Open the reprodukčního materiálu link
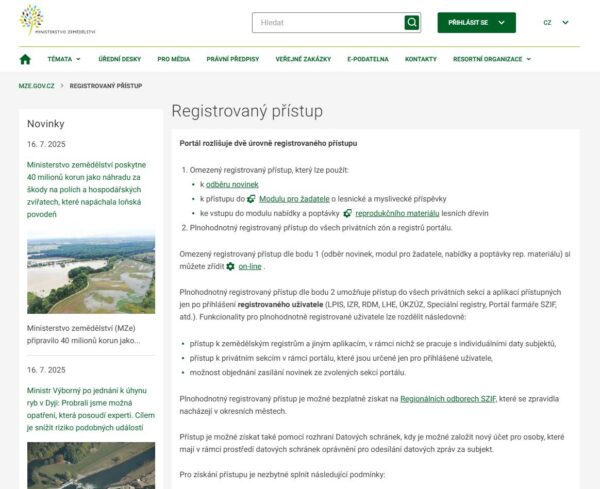This screenshot has width=600, height=489. click(397, 214)
